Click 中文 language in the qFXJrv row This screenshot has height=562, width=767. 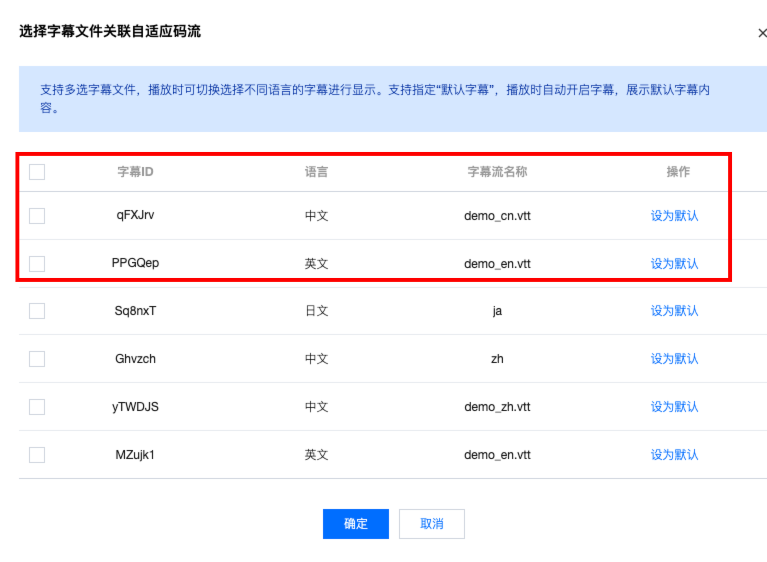point(316,216)
